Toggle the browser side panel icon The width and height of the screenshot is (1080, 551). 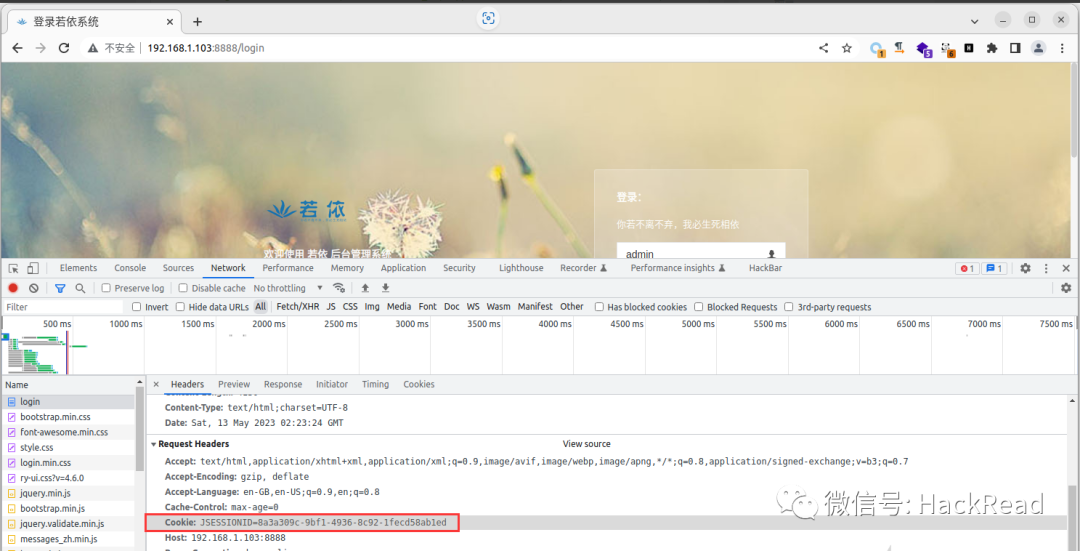1015,48
